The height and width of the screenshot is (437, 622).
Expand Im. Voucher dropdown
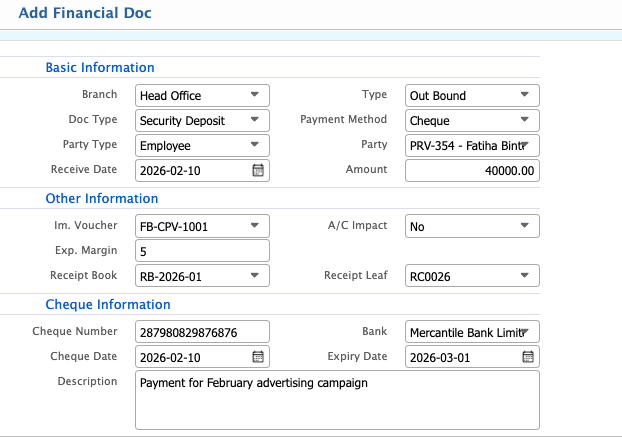[x=202, y=226]
